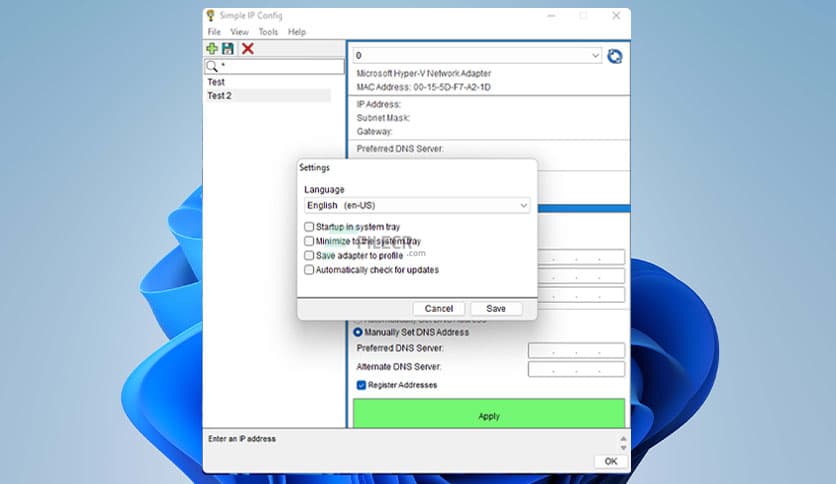Click the magnifier icon in profile search
836x484 pixels.
[212, 67]
